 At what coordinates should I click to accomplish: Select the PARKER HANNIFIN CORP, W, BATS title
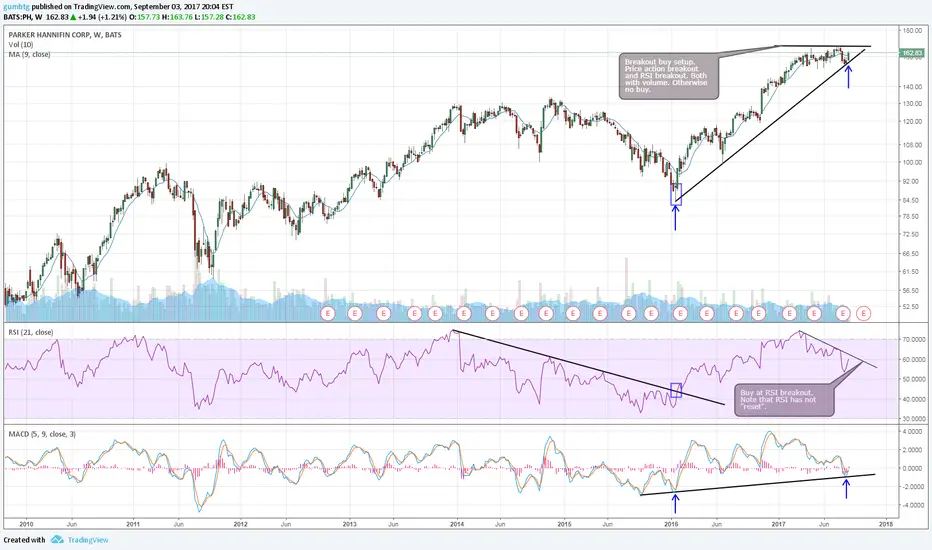click(x=65, y=35)
